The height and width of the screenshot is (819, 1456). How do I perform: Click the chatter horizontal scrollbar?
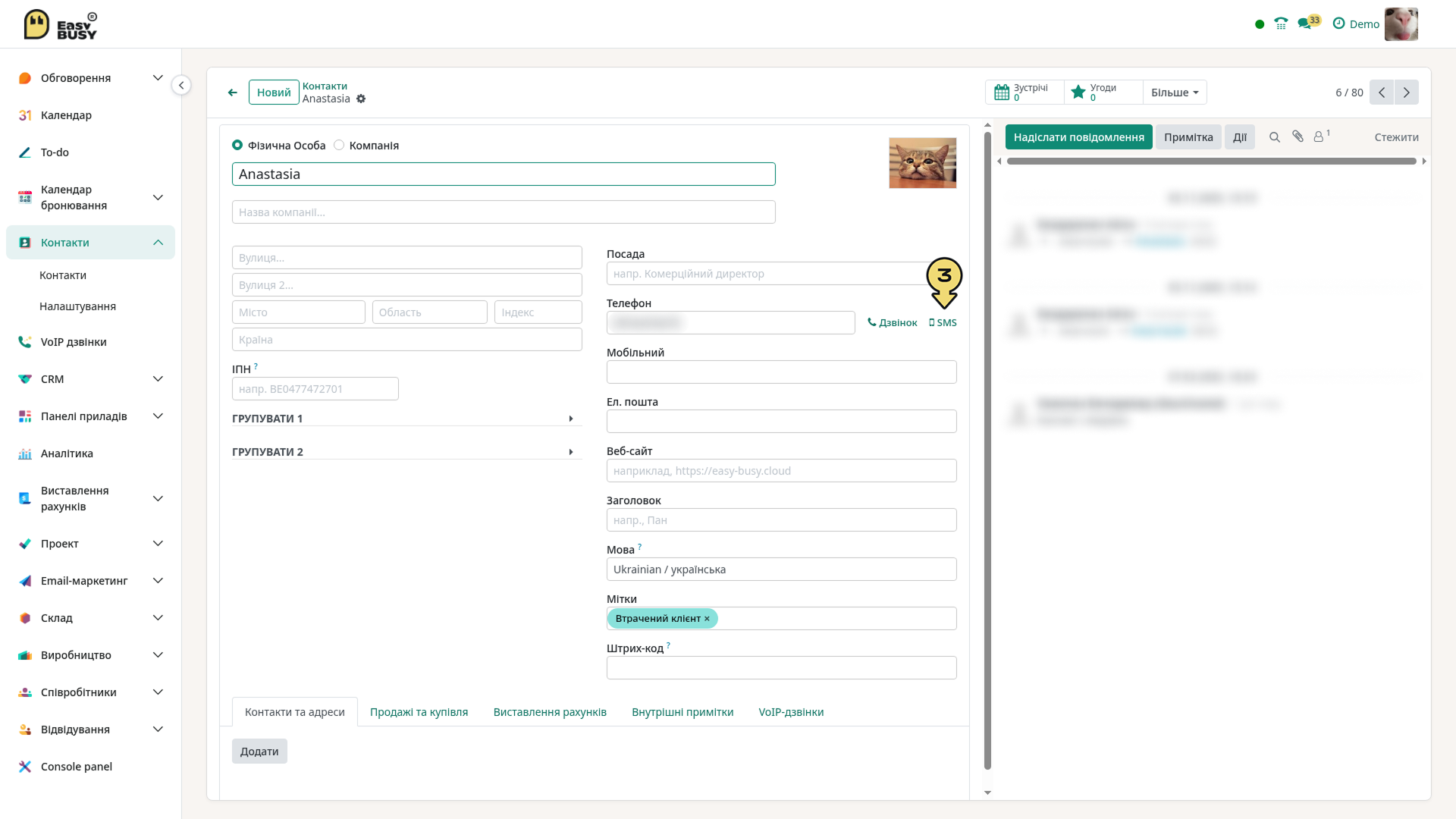click(x=1212, y=162)
